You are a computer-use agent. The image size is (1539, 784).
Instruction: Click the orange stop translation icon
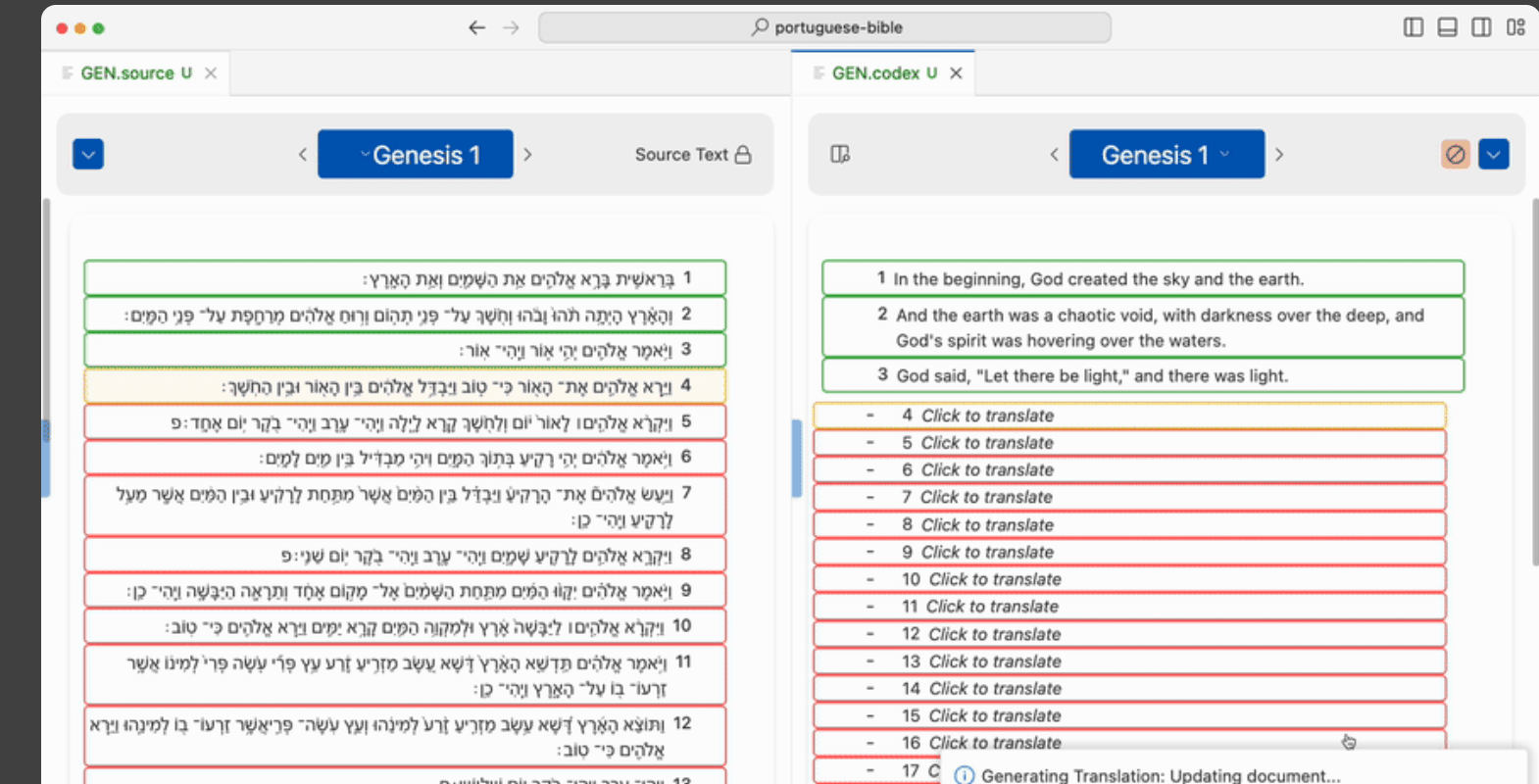1456,154
